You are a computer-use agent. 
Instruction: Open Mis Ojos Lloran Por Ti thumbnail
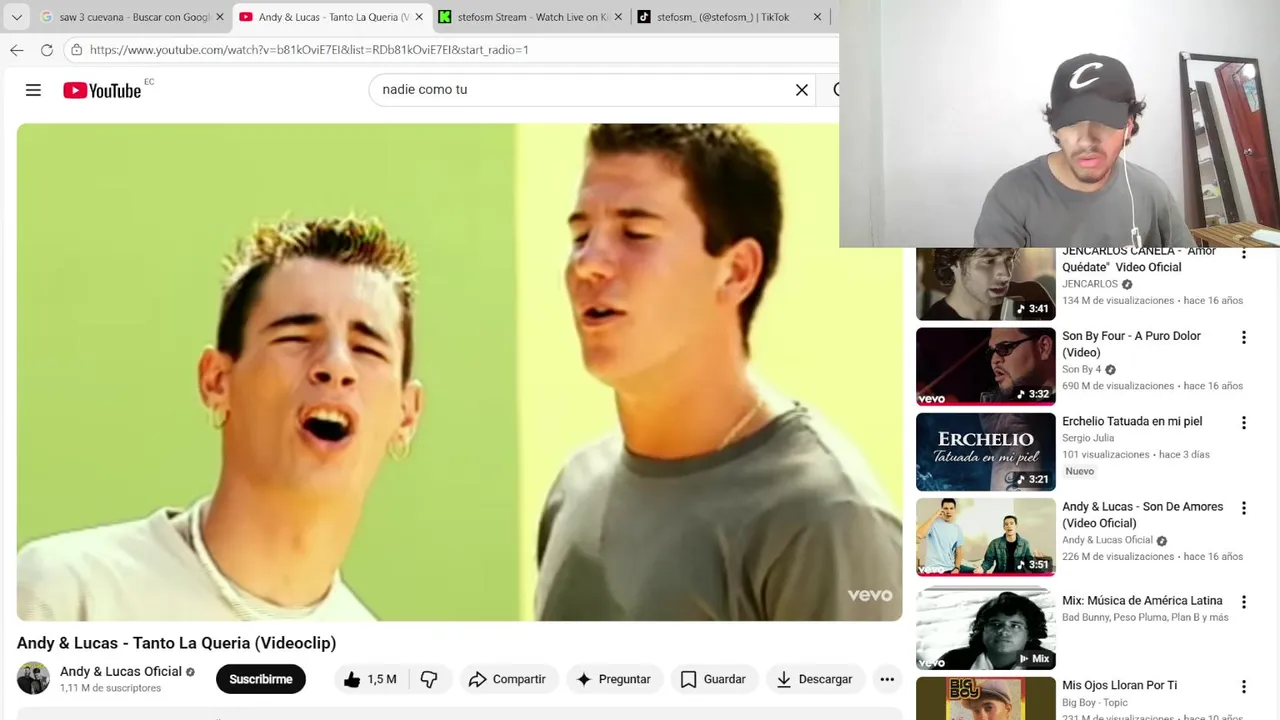[985, 698]
